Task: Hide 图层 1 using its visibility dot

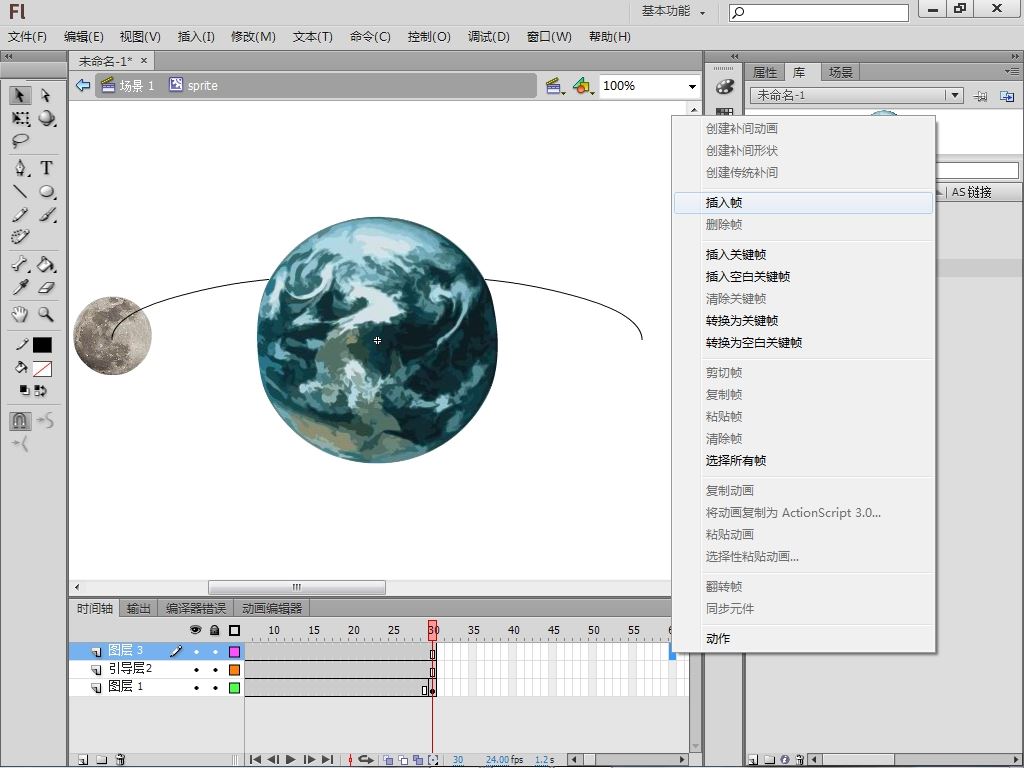Action: 196,688
